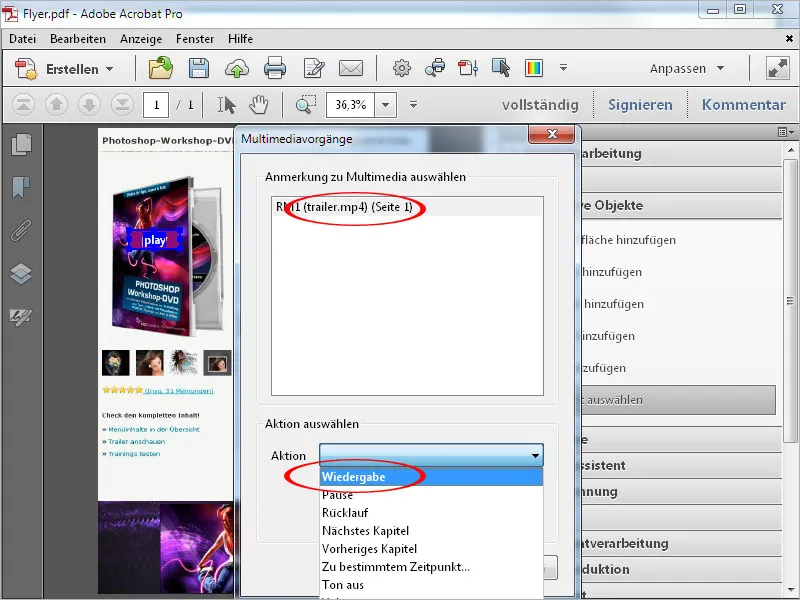Click the vollständig tools pane button

coord(540,105)
